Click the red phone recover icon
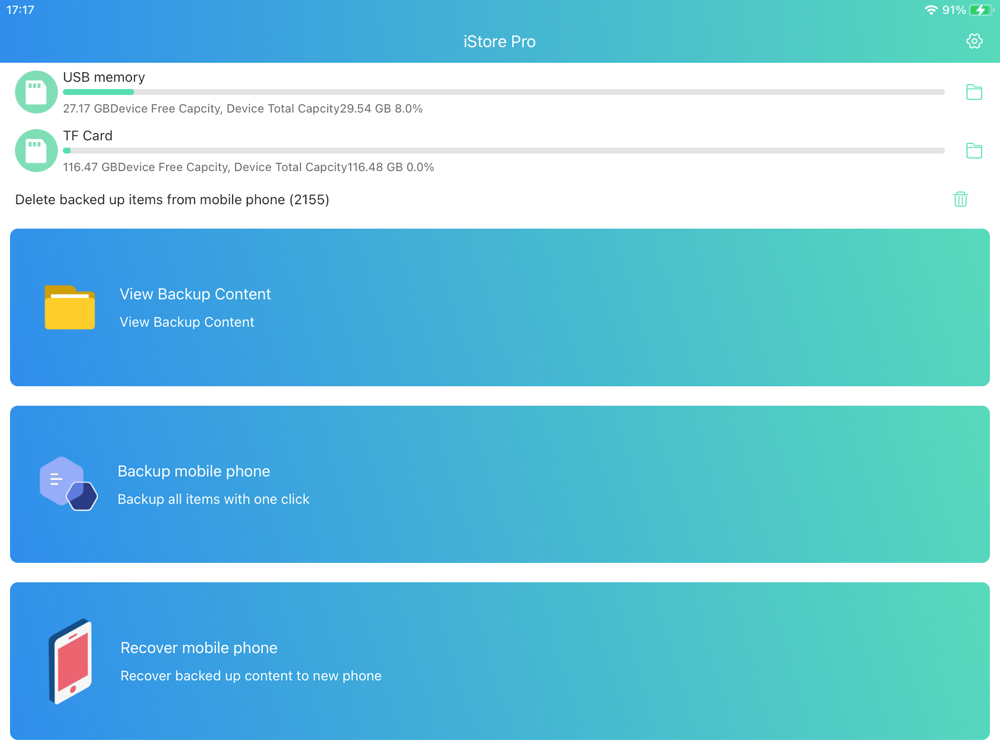Screen dimensions: 1000x750 point(70,661)
